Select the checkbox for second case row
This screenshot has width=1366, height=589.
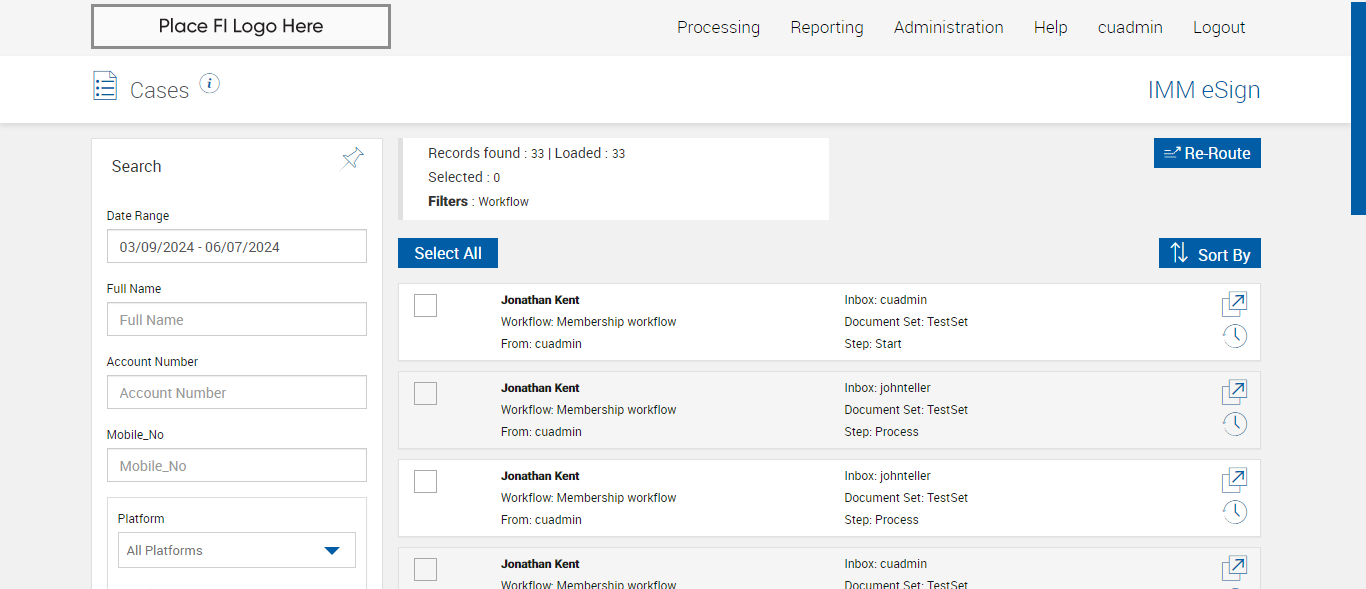[x=425, y=394]
